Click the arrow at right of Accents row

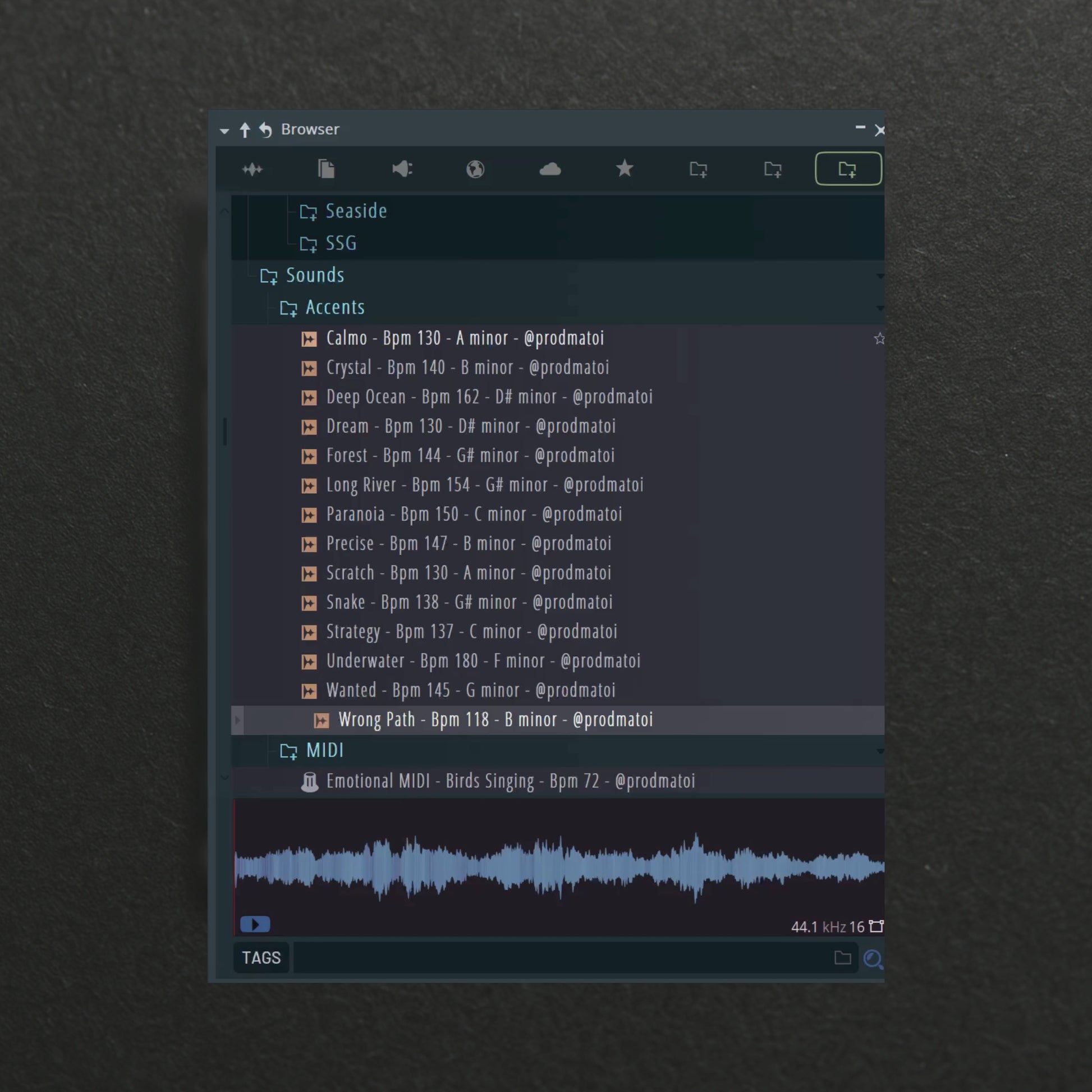[x=879, y=308]
